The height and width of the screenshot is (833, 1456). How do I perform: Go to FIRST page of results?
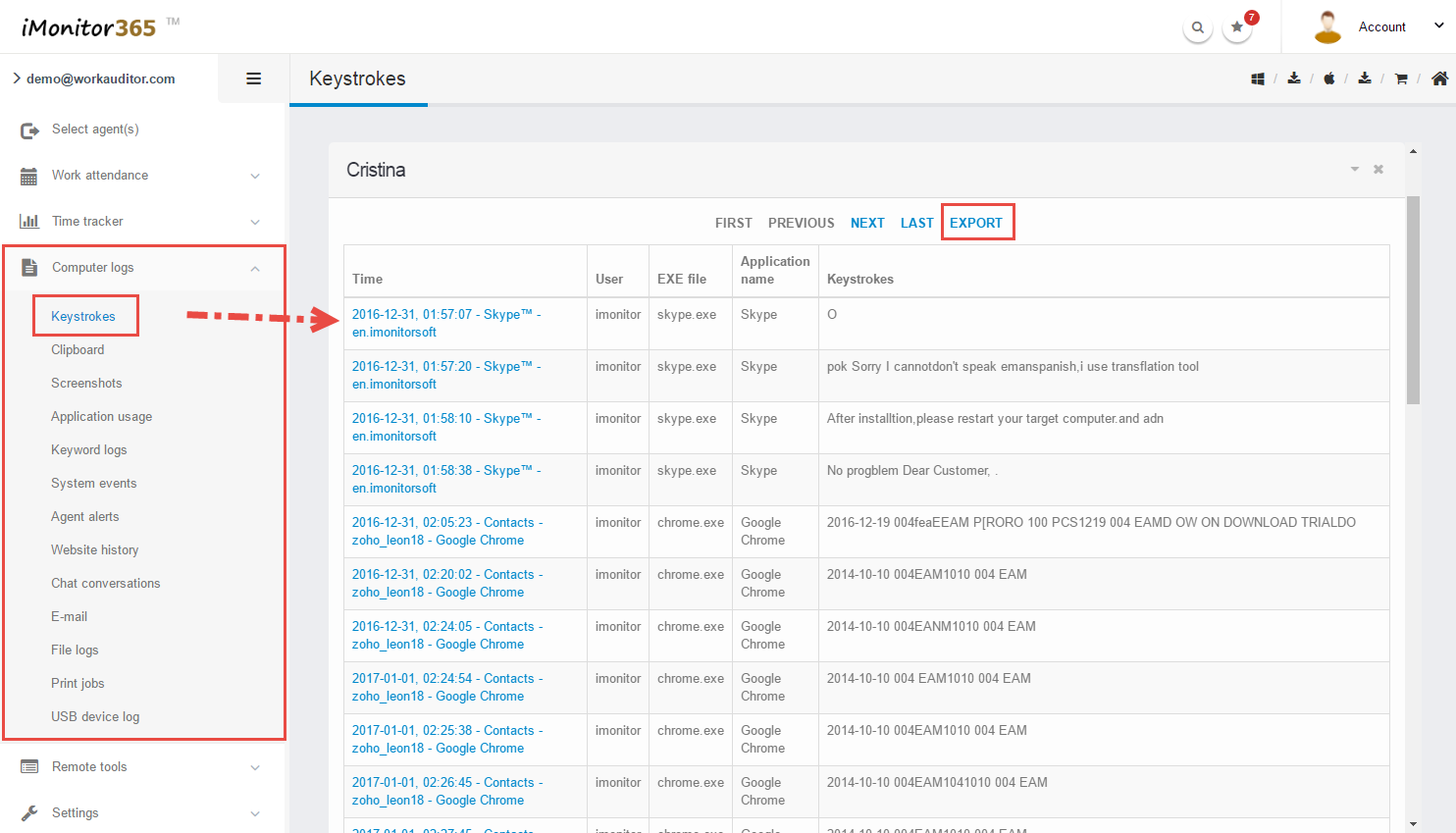point(734,223)
